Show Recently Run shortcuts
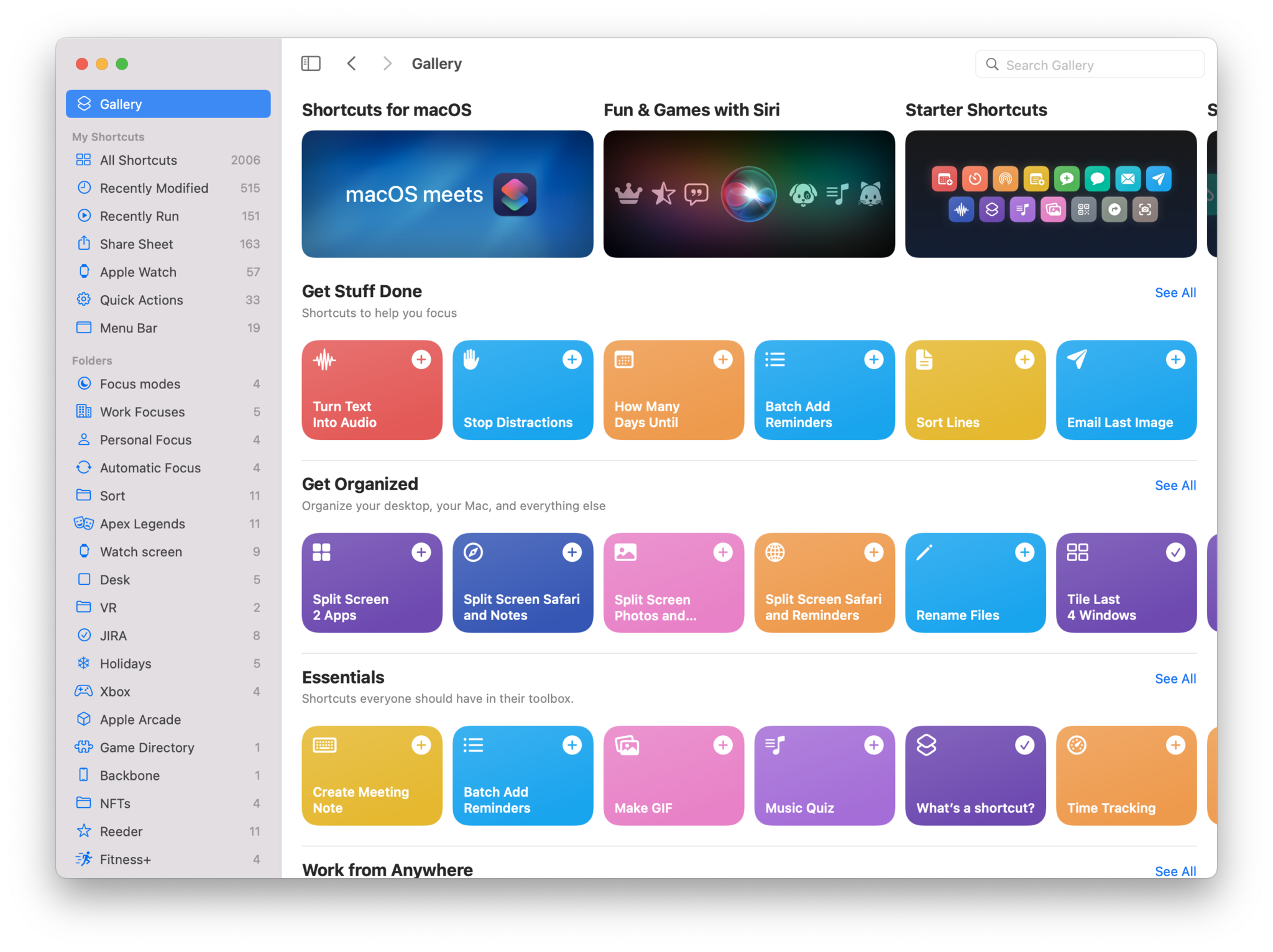 tap(168, 216)
